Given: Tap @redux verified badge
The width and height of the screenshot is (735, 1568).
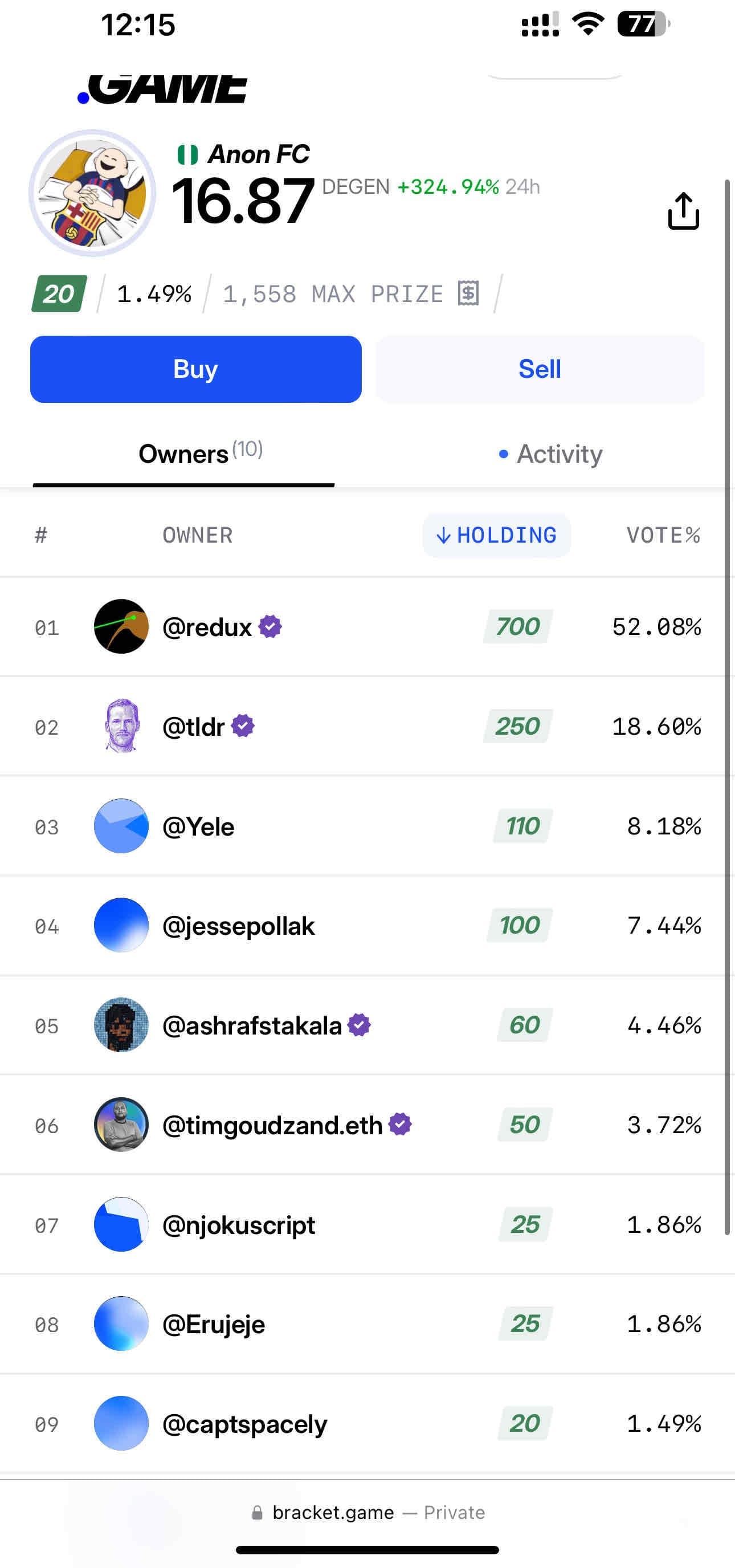Looking at the screenshot, I should [x=270, y=626].
